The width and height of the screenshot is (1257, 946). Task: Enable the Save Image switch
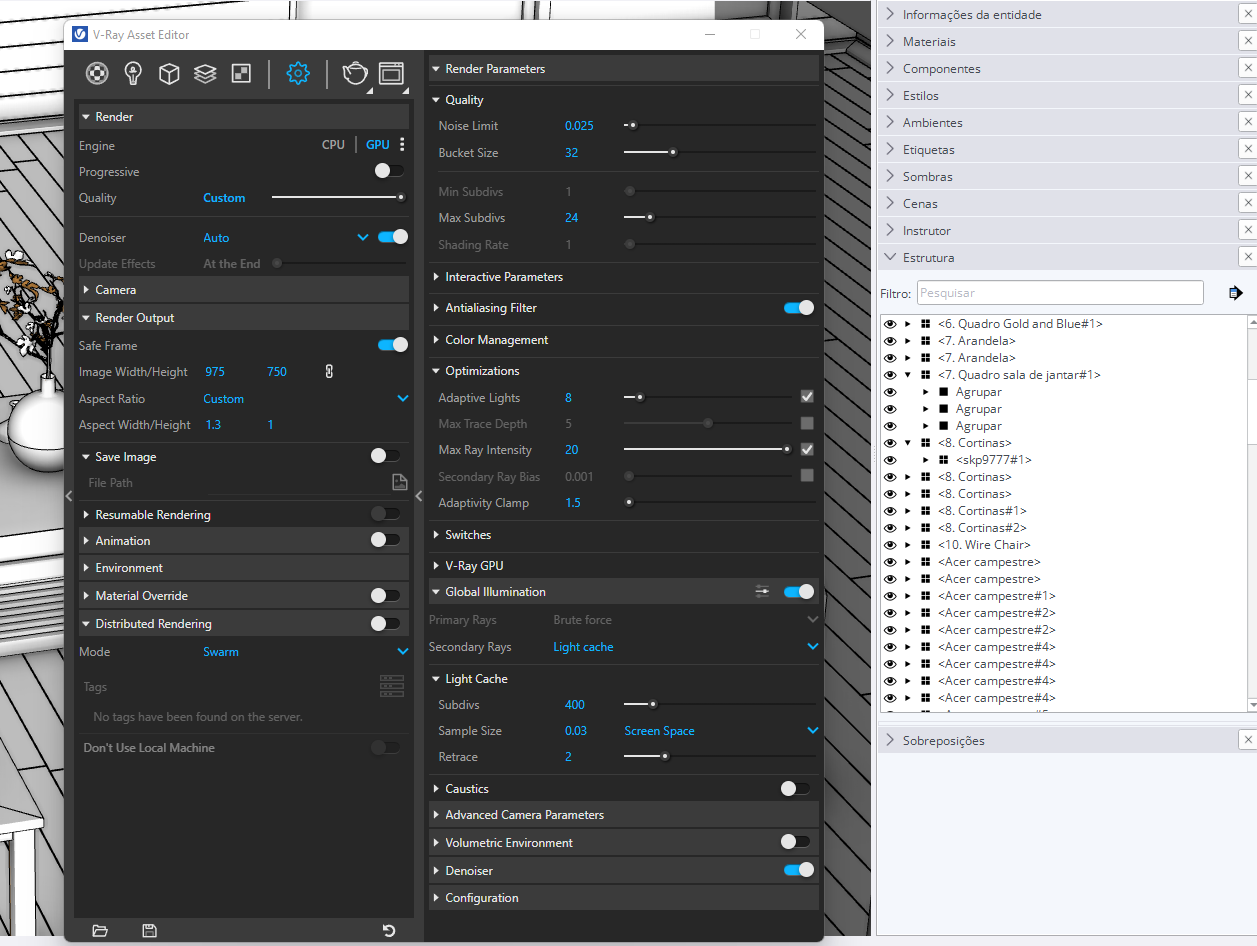385,456
